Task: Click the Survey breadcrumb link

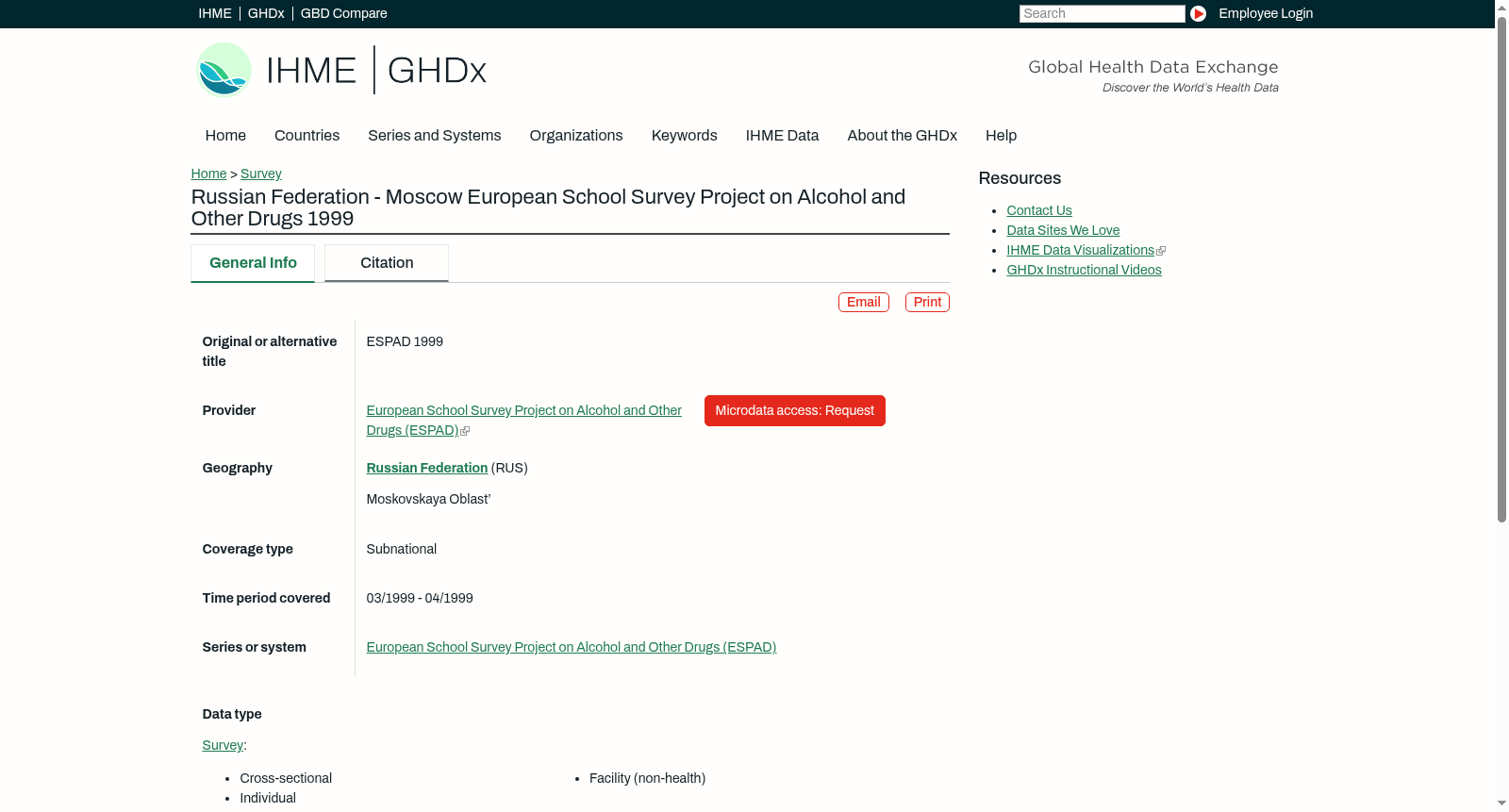Action: (261, 174)
